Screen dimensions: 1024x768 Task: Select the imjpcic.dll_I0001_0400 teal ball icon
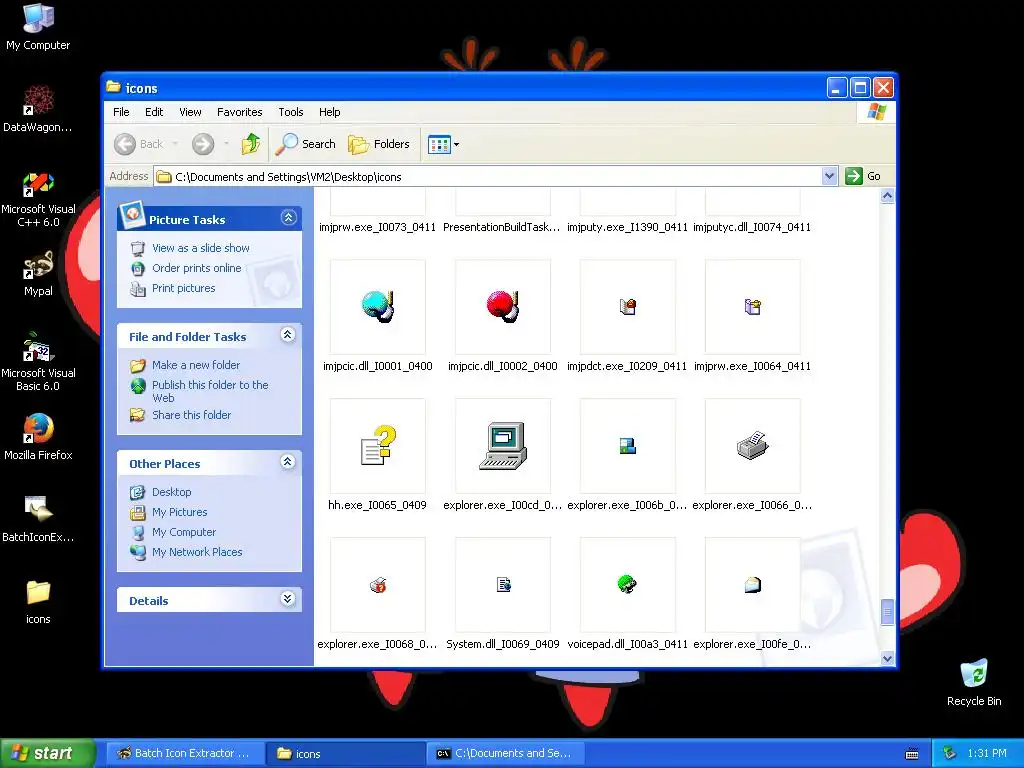pos(378,306)
